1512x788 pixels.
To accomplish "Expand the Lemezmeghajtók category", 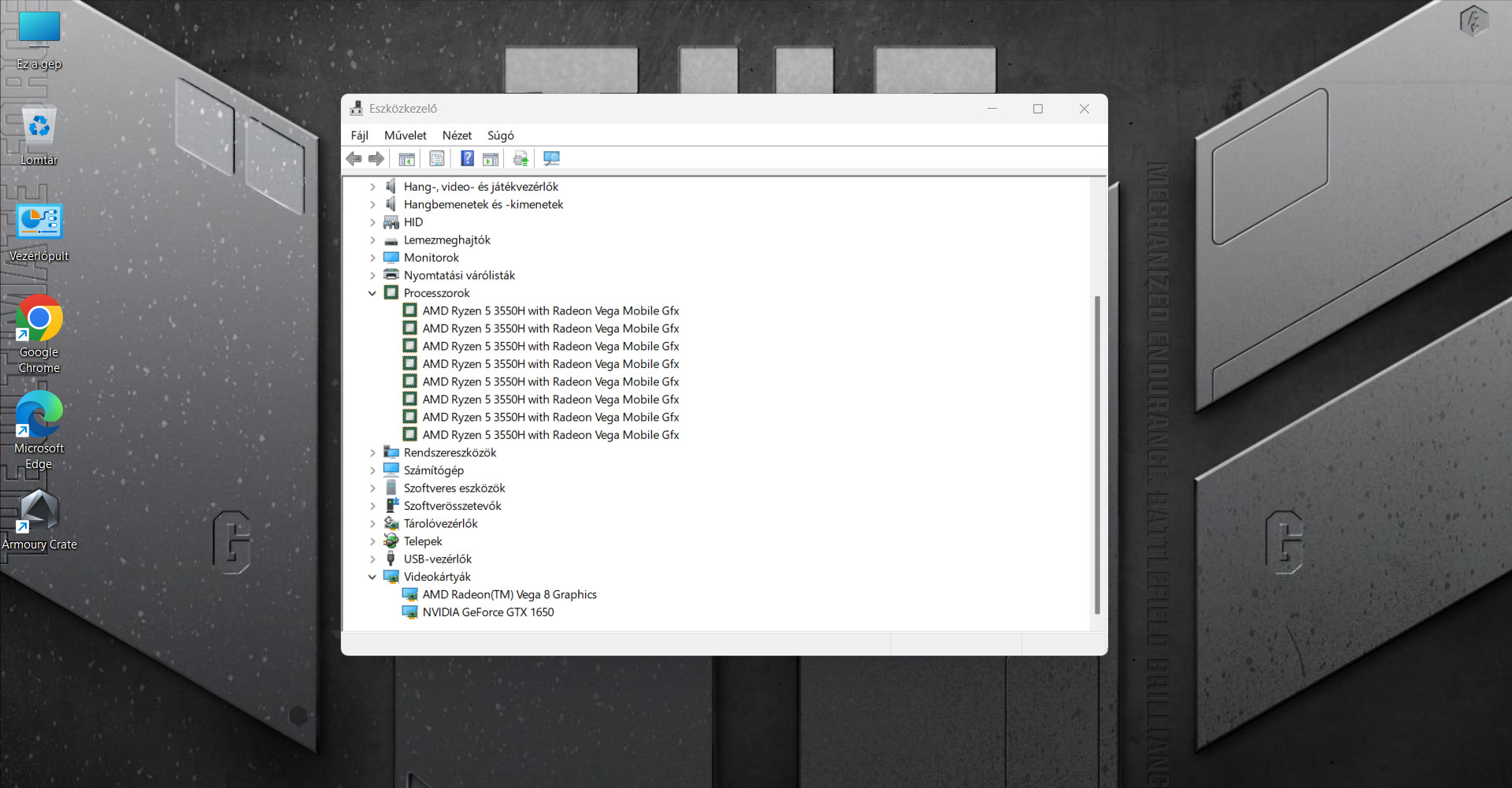I will [372, 240].
